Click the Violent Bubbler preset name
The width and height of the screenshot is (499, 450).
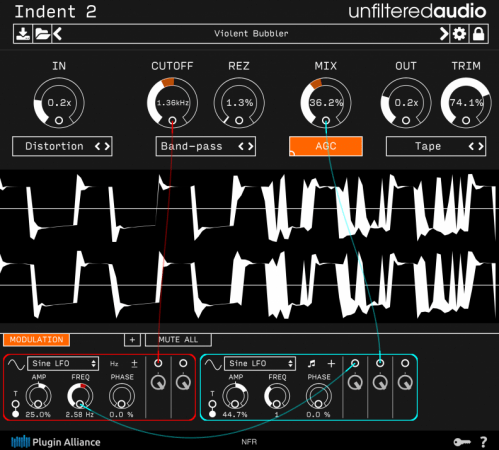point(251,34)
